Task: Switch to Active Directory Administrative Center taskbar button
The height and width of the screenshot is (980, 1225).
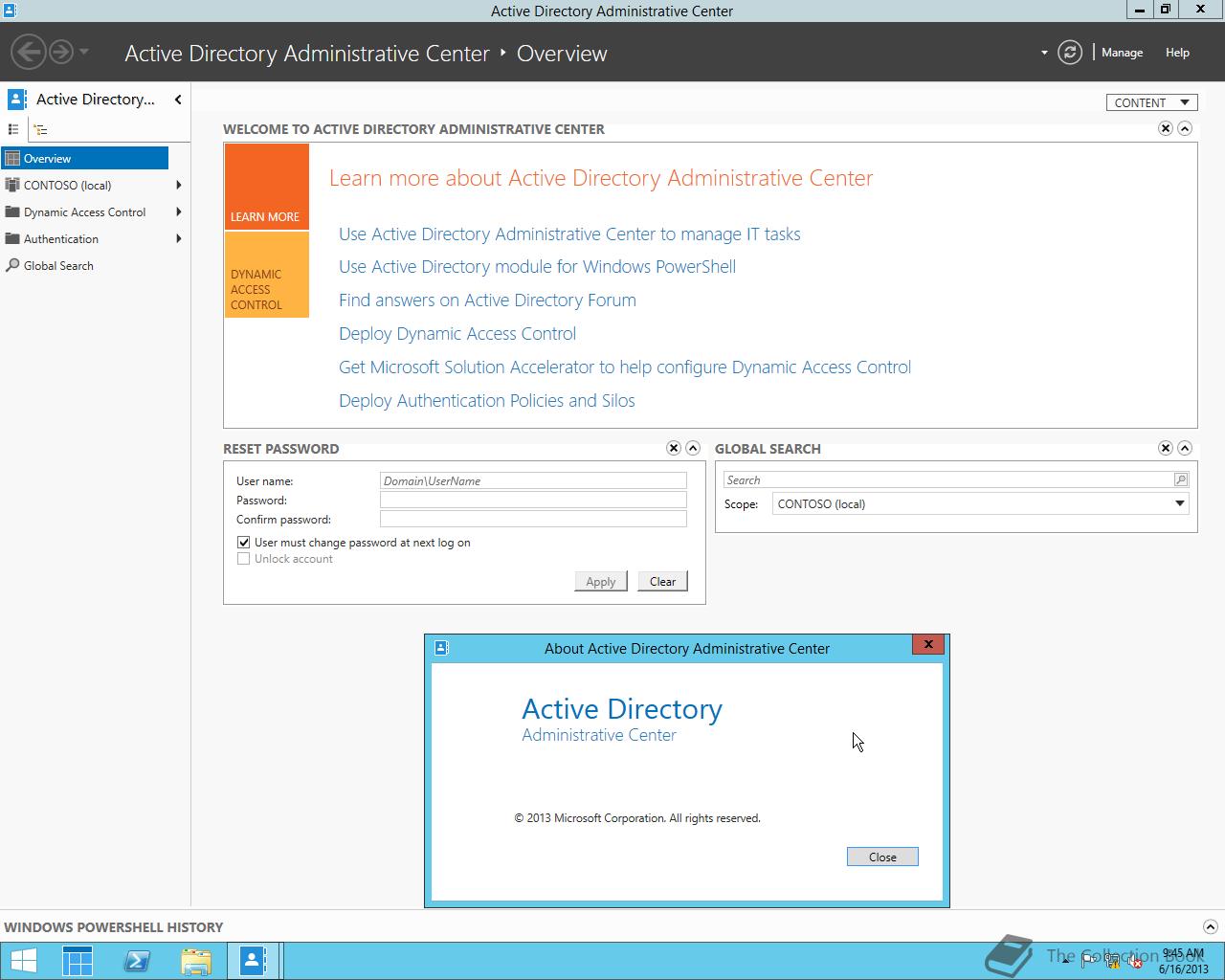Action: pyautogui.click(x=255, y=961)
